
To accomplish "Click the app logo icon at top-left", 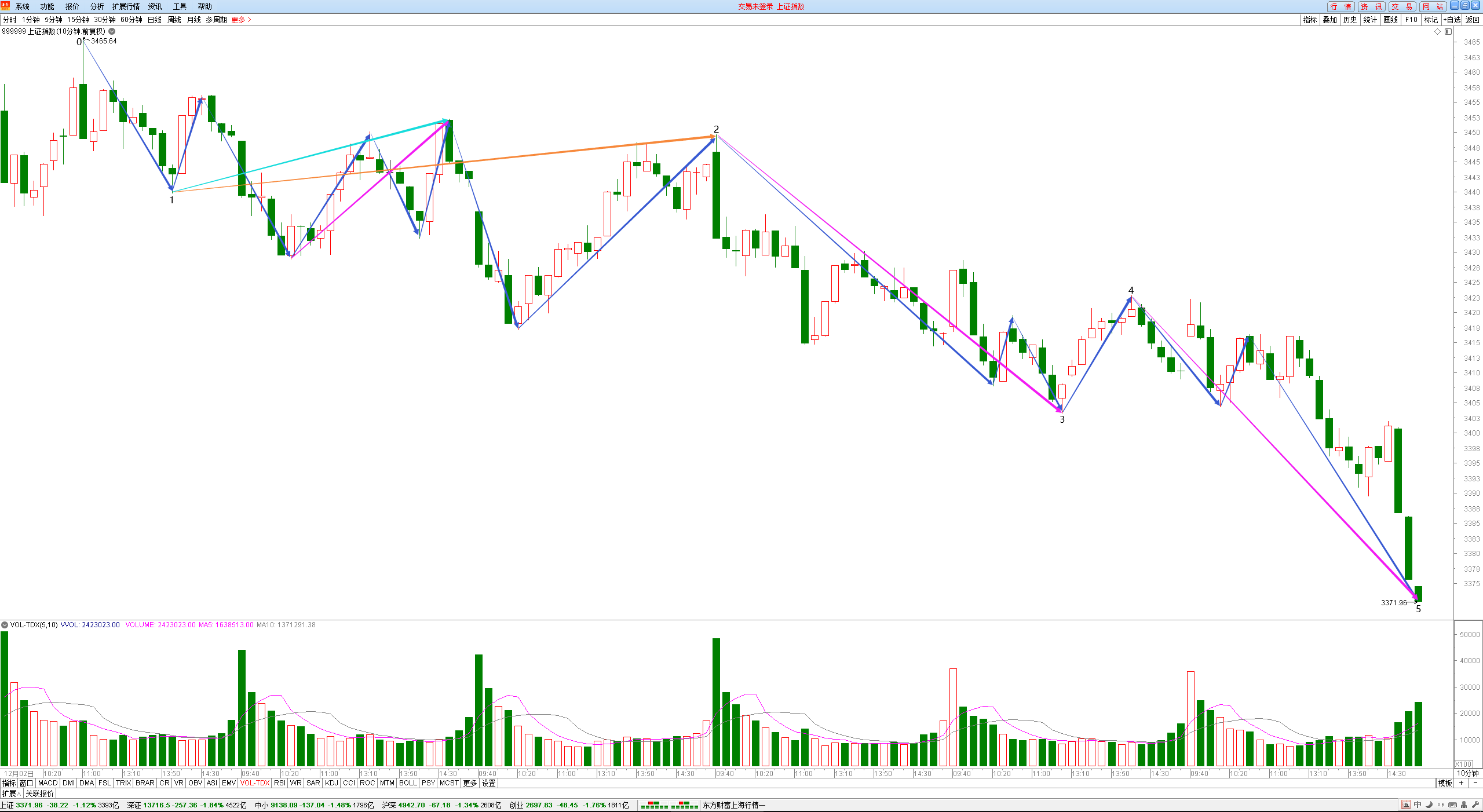I will (5, 6).
